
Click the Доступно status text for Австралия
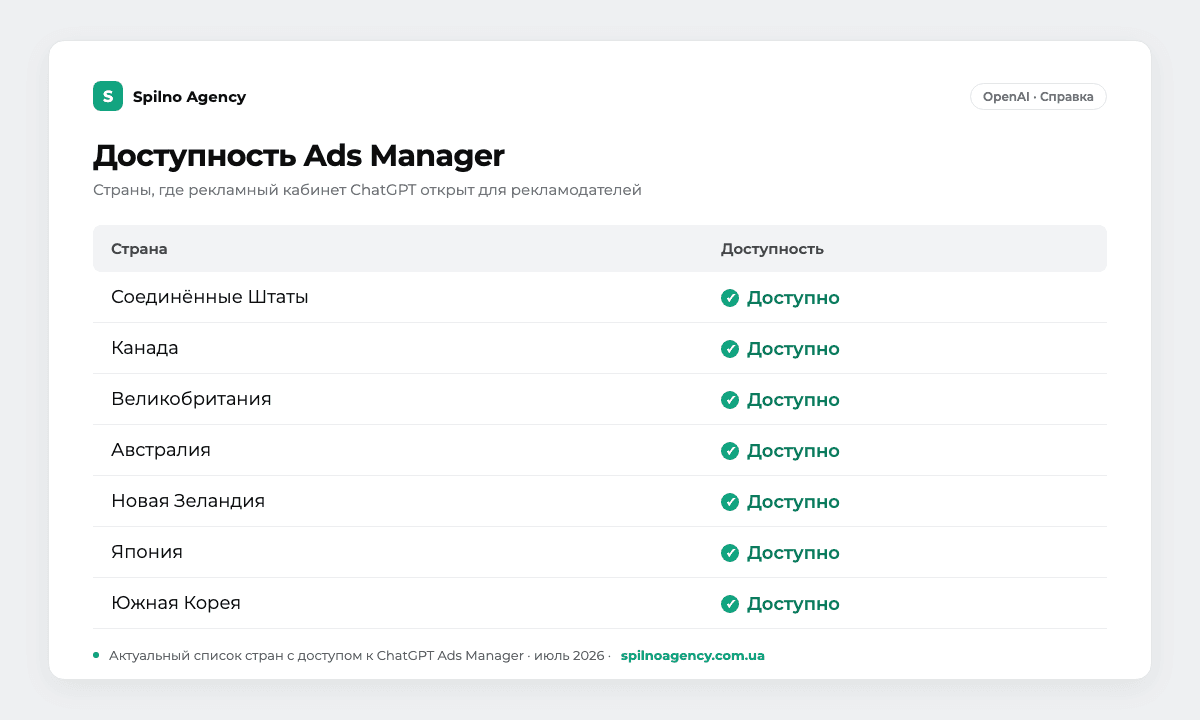pos(793,451)
